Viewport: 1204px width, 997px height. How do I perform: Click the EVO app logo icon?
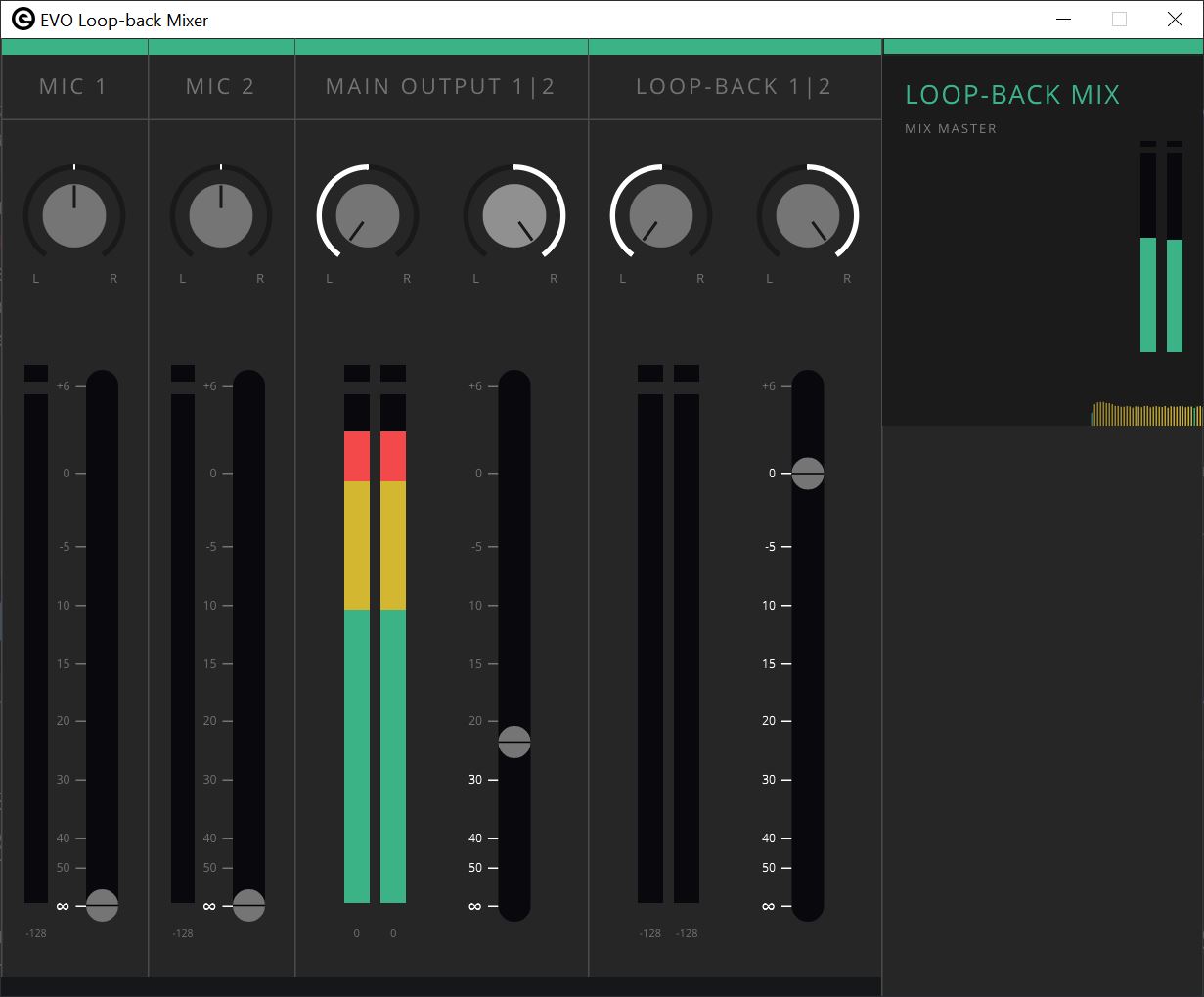pos(22,20)
